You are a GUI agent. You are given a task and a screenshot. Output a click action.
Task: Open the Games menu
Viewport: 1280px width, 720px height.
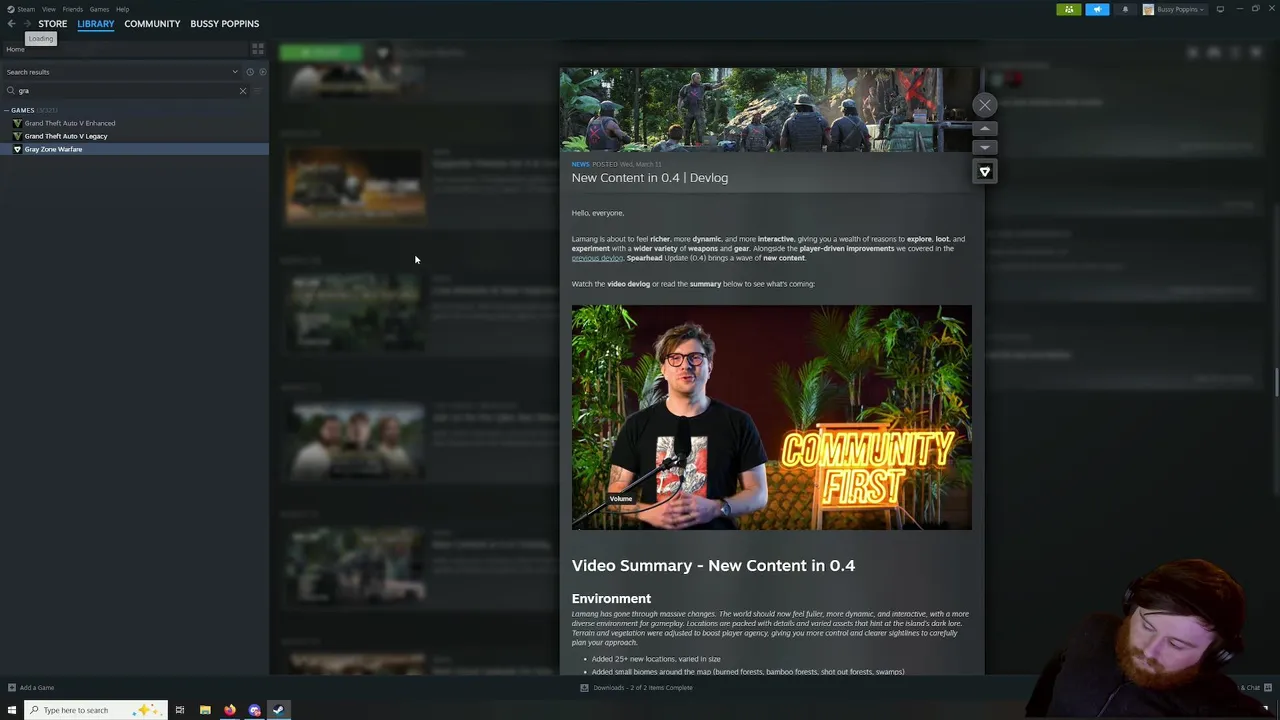(99, 9)
